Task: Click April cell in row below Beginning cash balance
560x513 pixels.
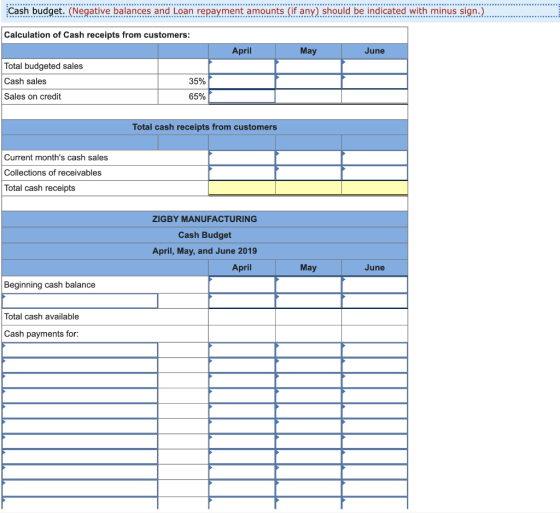Action: pyautogui.click(x=242, y=301)
